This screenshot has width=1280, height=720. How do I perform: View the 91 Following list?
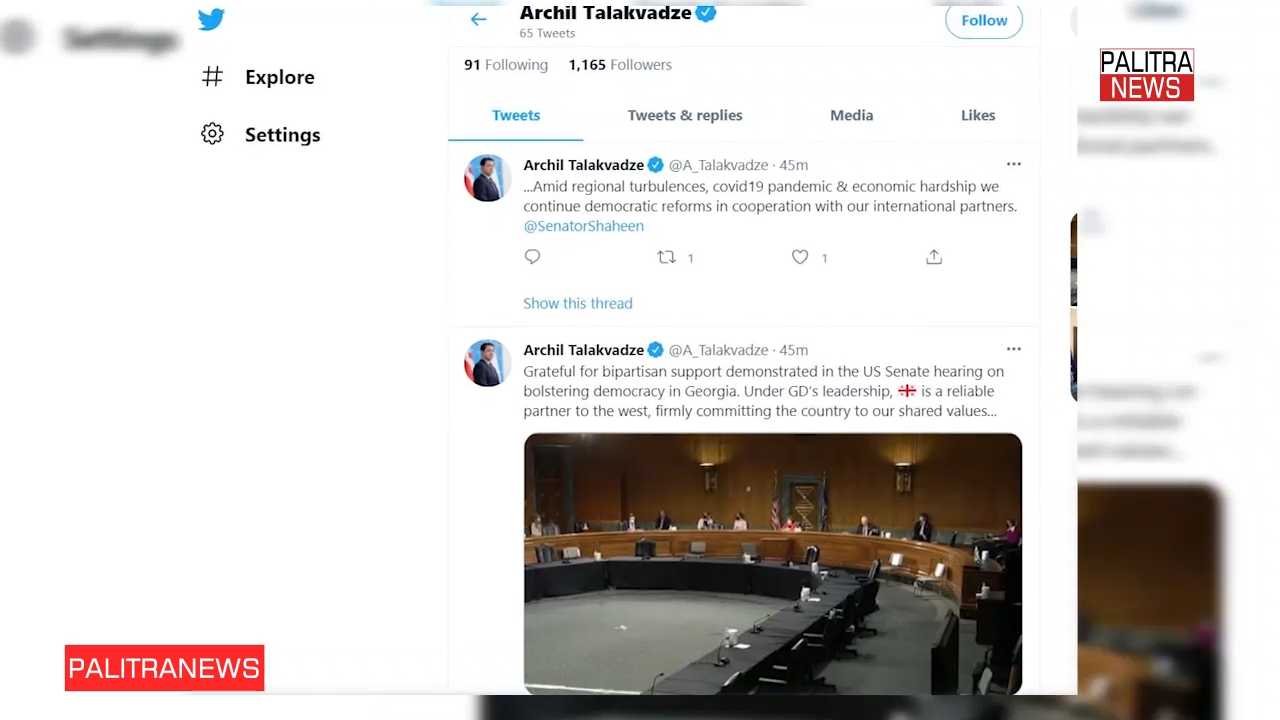click(506, 65)
